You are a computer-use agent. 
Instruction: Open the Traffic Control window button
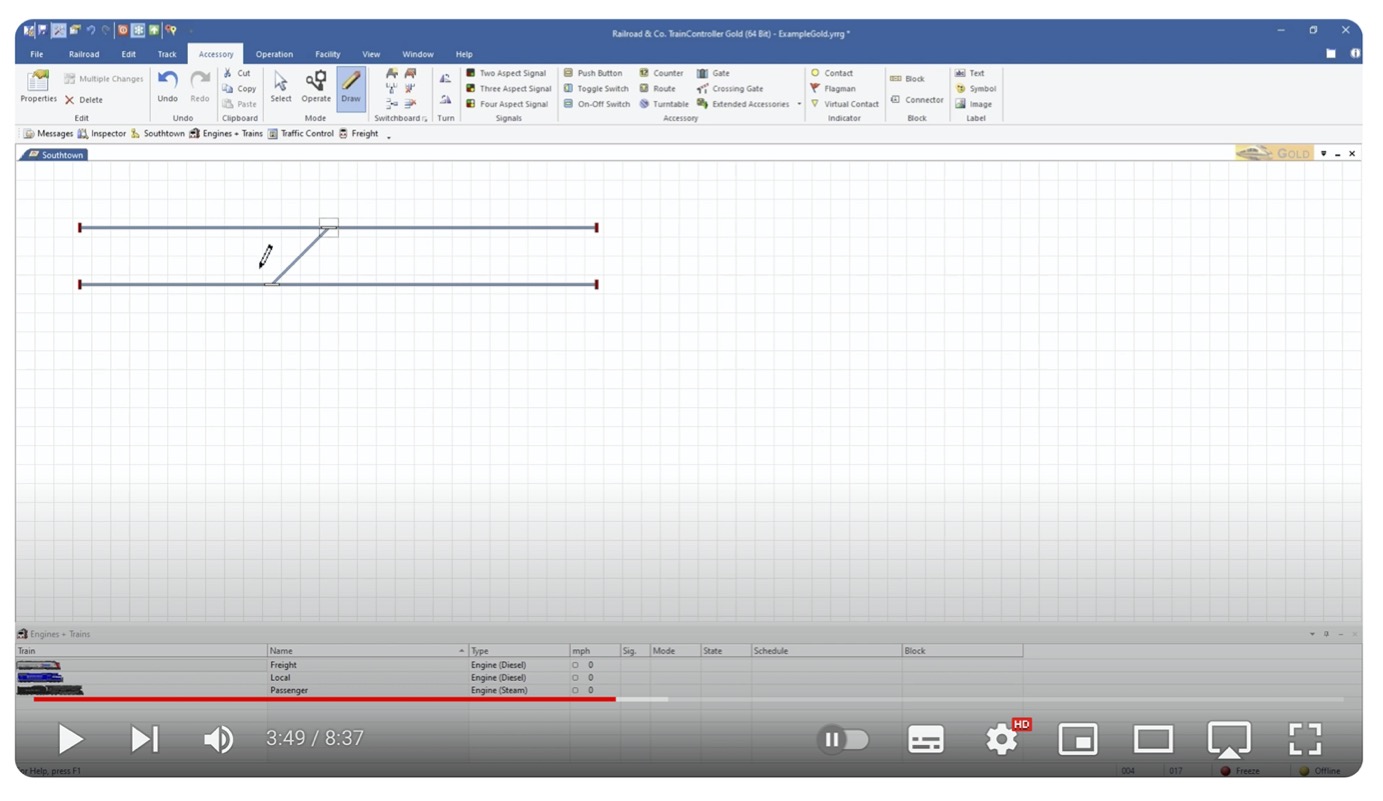300,134
